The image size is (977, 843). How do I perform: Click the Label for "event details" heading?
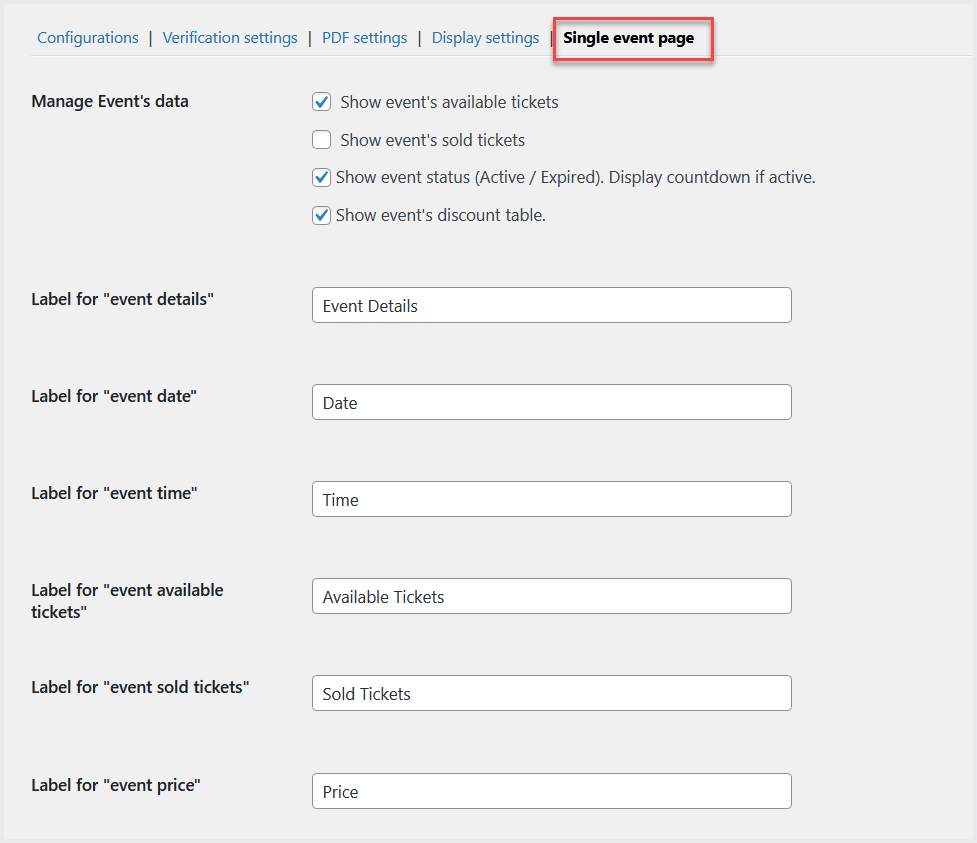(x=123, y=298)
